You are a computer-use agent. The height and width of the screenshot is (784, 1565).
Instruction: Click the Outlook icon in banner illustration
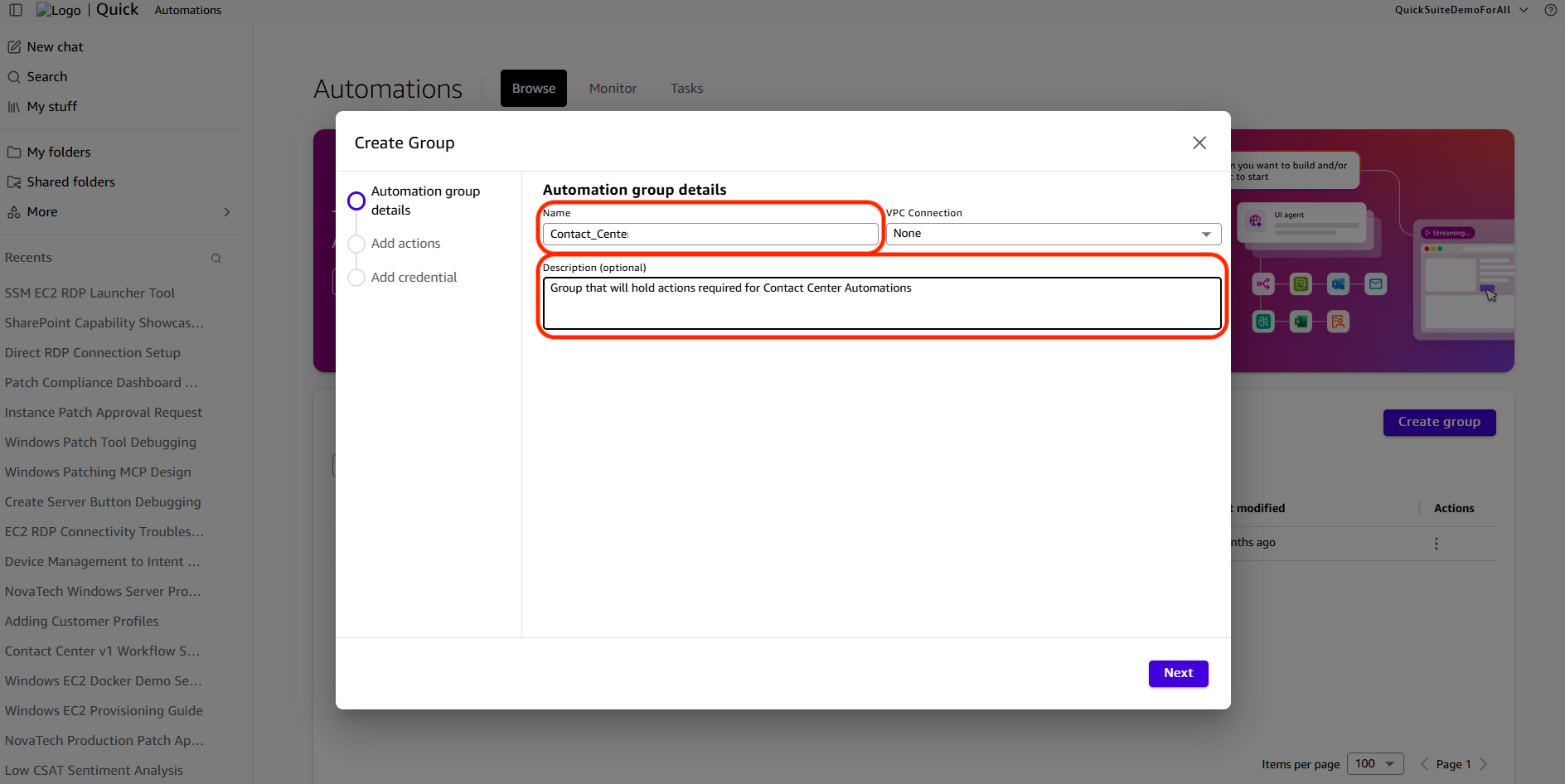pyautogui.click(x=1339, y=284)
